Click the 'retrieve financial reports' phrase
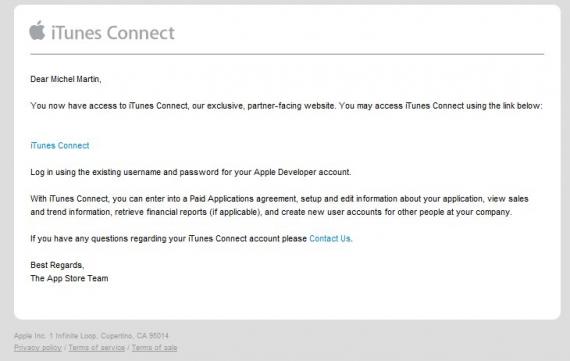The width and height of the screenshot is (570, 361). 161,212
